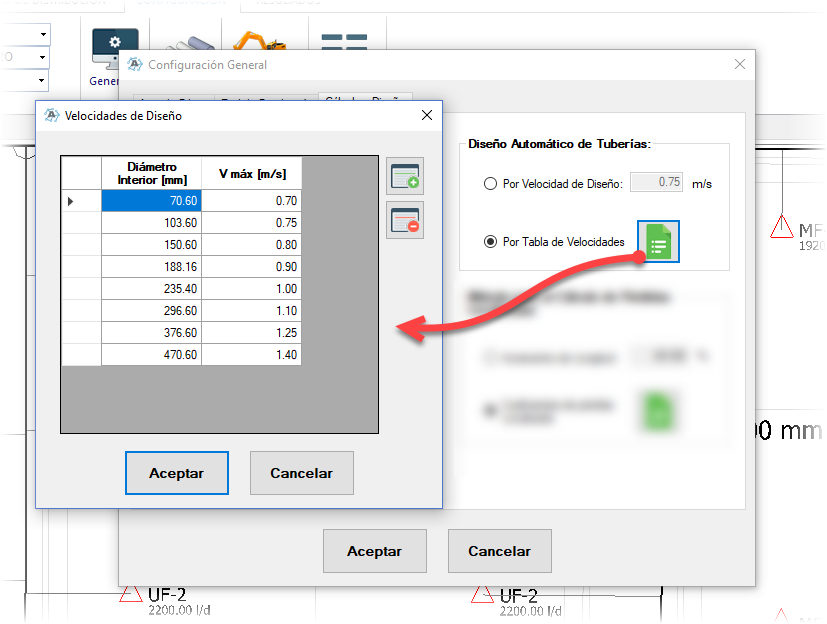This screenshot has height=624, width=827.
Task: Click the V máx [m/s] column header
Action: (x=252, y=174)
